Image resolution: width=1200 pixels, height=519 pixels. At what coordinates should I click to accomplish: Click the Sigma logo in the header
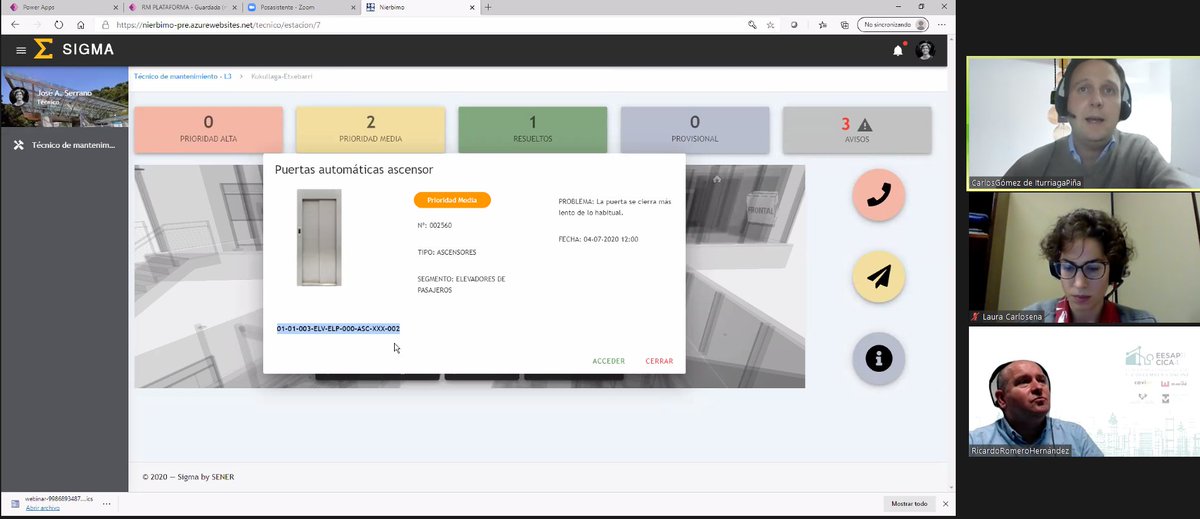click(74, 49)
